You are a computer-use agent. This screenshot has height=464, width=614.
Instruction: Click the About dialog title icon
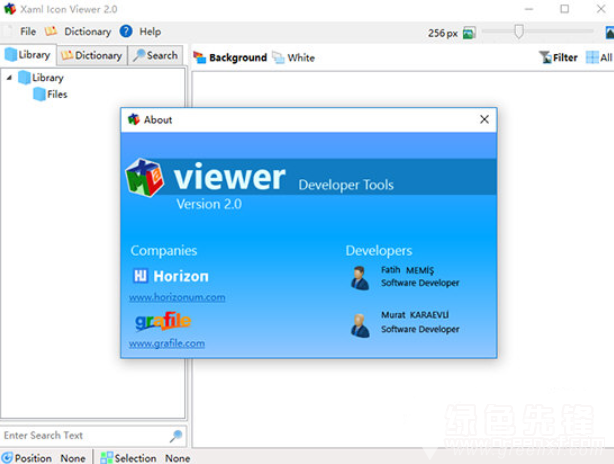coord(134,119)
